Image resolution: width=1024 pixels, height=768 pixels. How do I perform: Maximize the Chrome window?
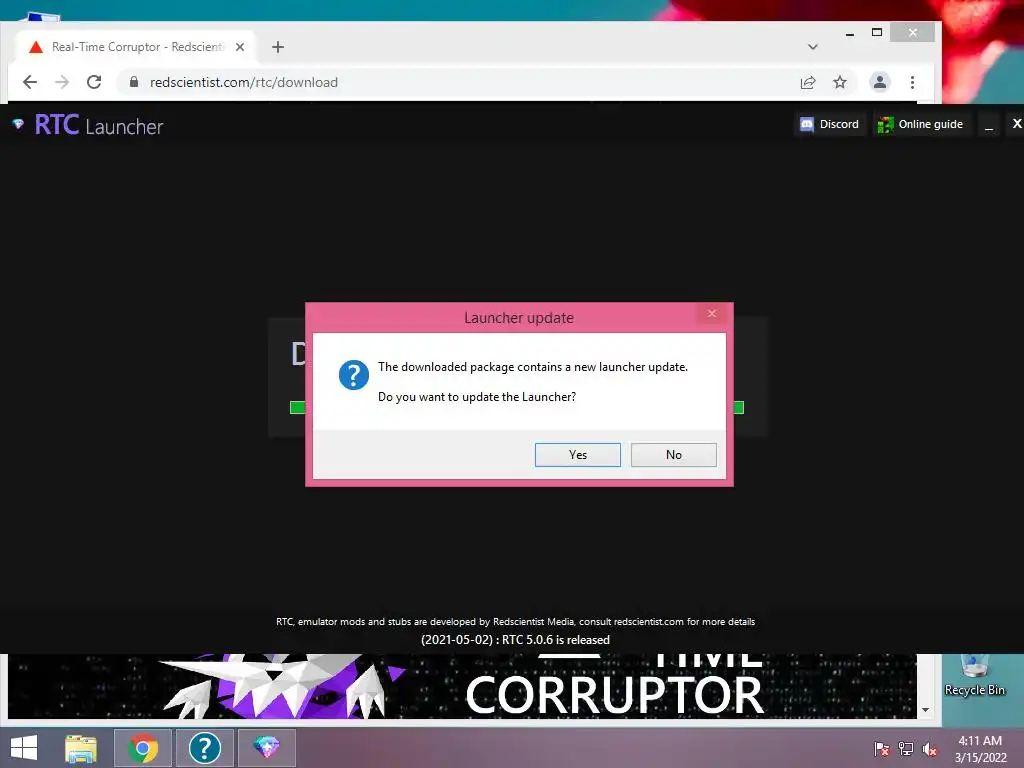(x=877, y=32)
